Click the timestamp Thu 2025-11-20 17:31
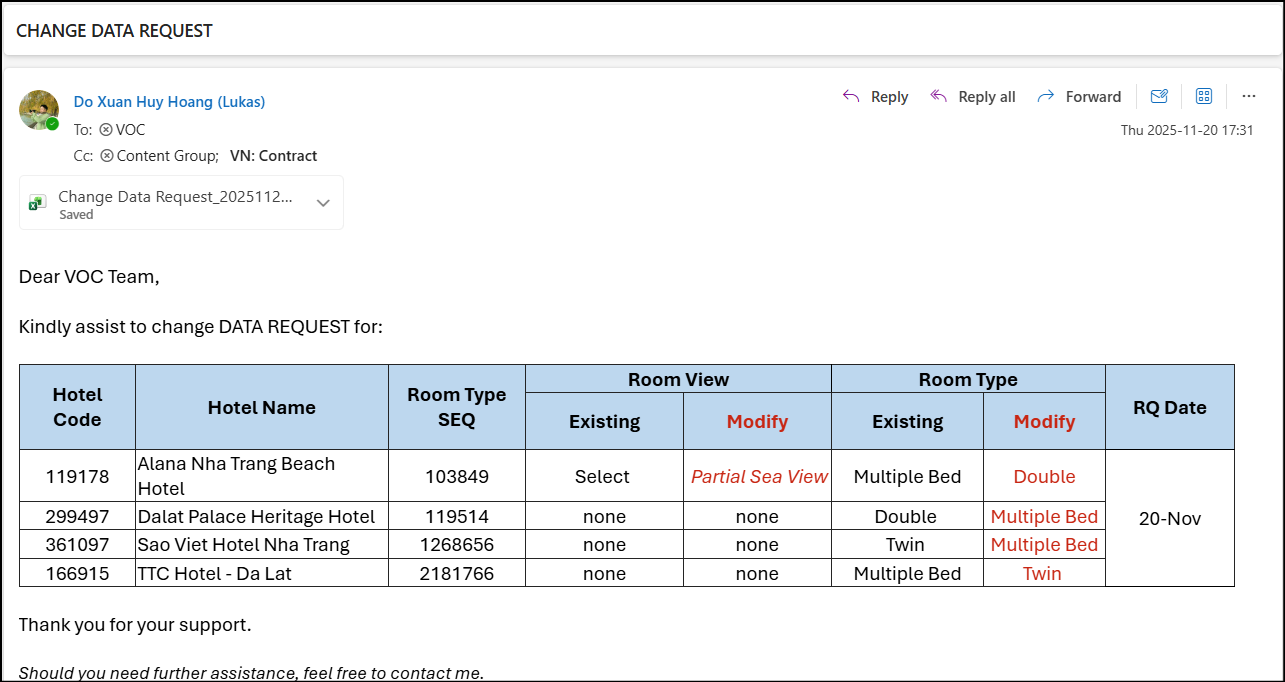1285x682 pixels. pos(1187,130)
